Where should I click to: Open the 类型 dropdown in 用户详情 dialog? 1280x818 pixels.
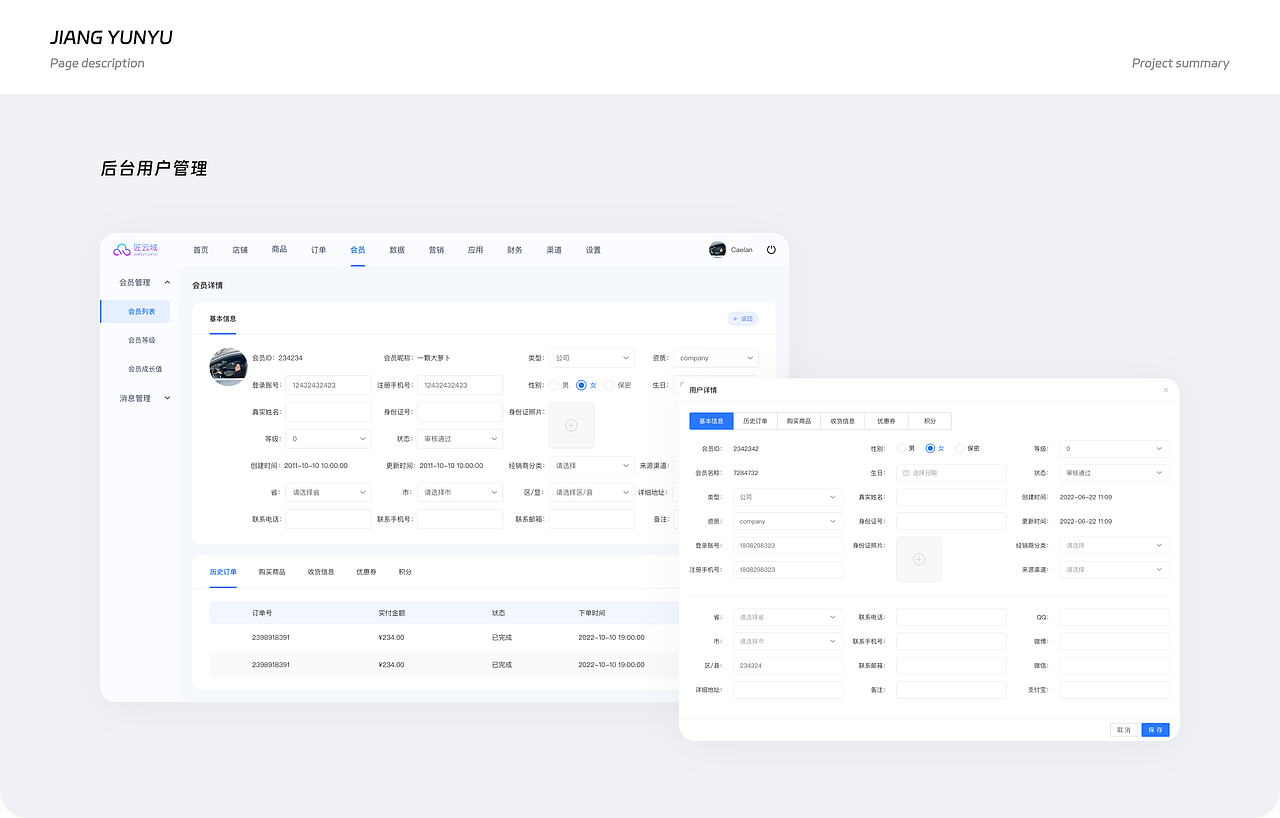click(x=788, y=497)
